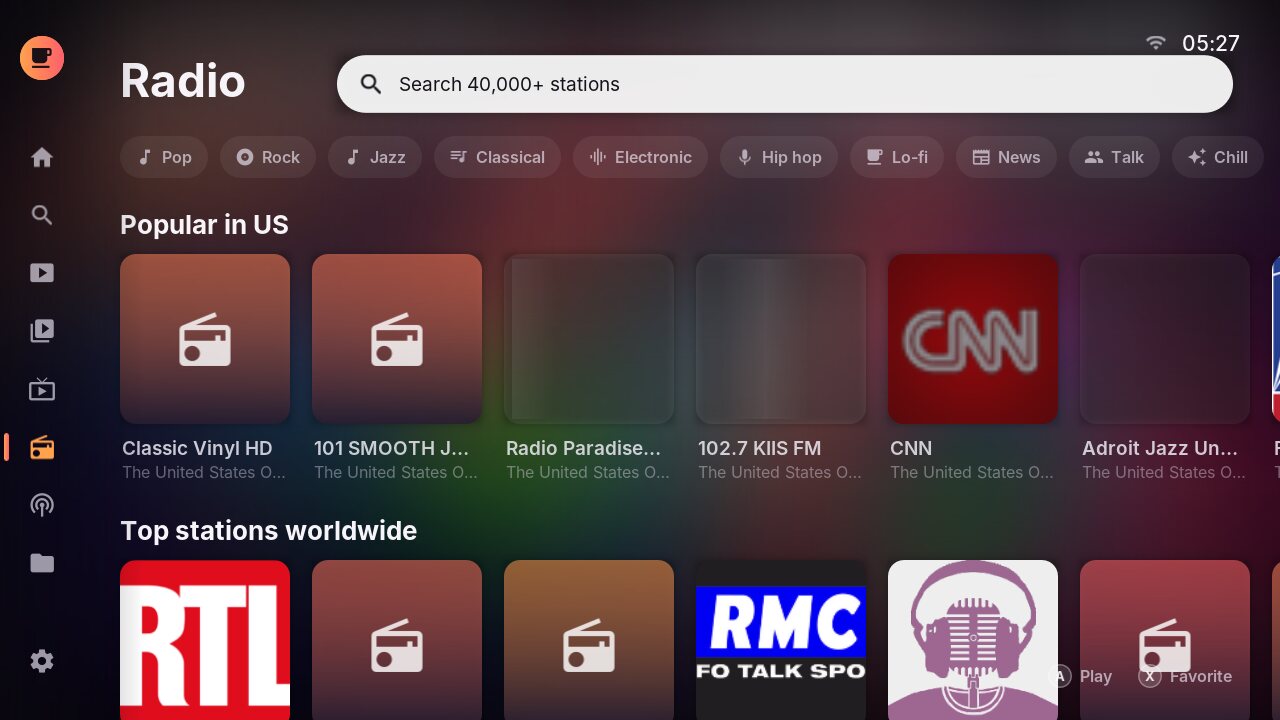The height and width of the screenshot is (720, 1280).
Task: Open the Podcasts icon in the sidebar
Action: coord(42,505)
